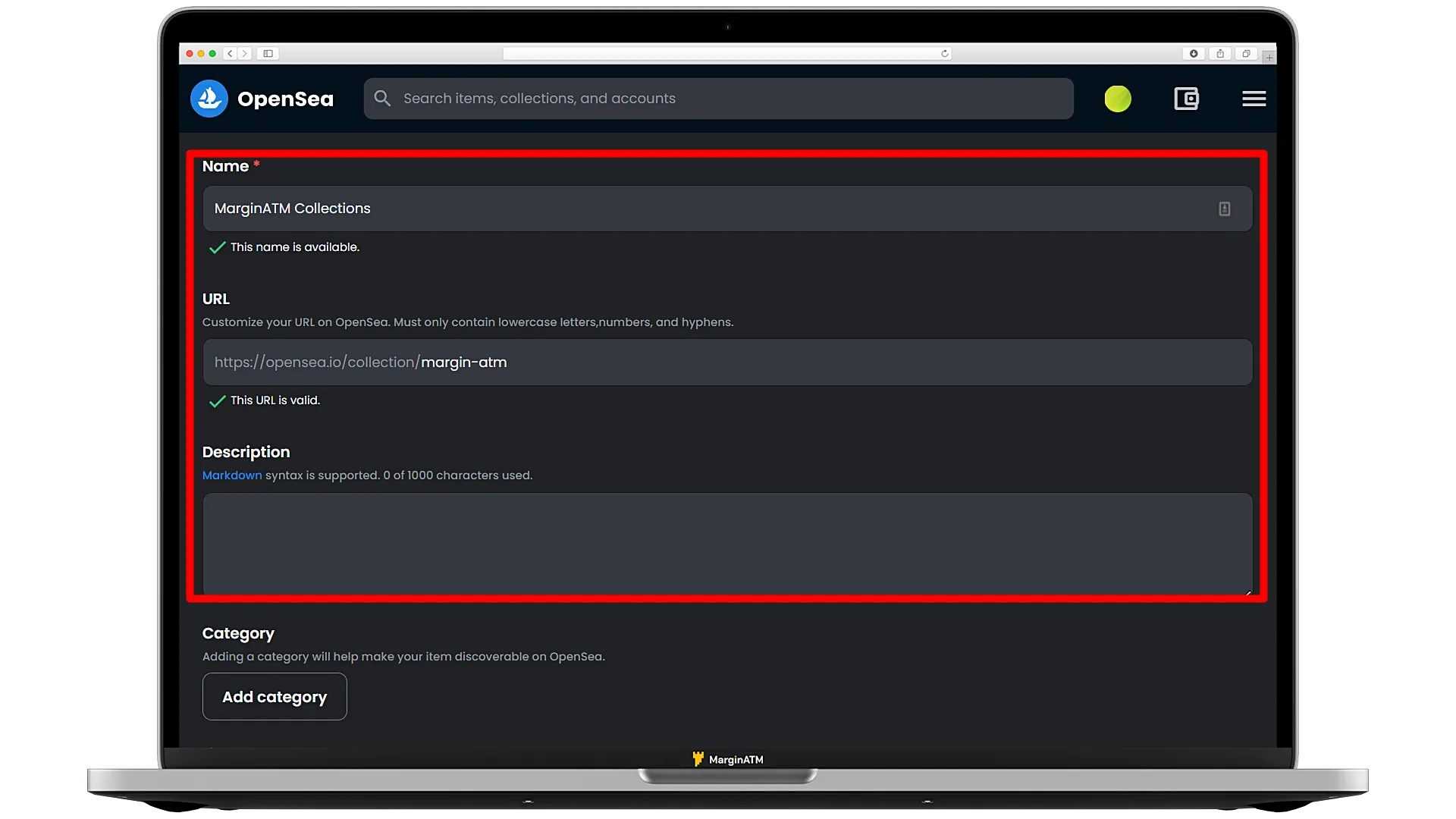
Task: Click the browser share icon
Action: 1220,54
